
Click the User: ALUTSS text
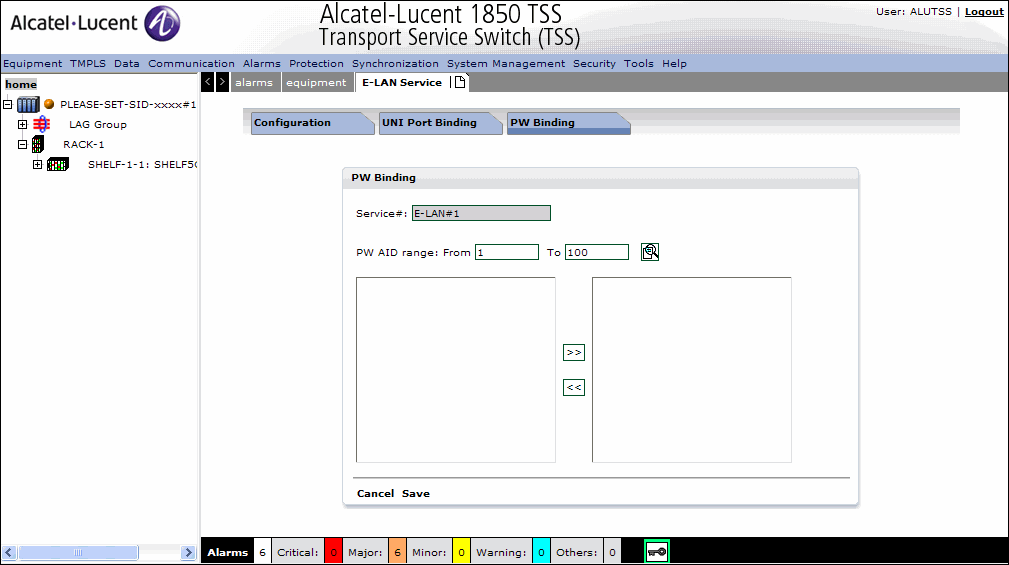click(913, 12)
